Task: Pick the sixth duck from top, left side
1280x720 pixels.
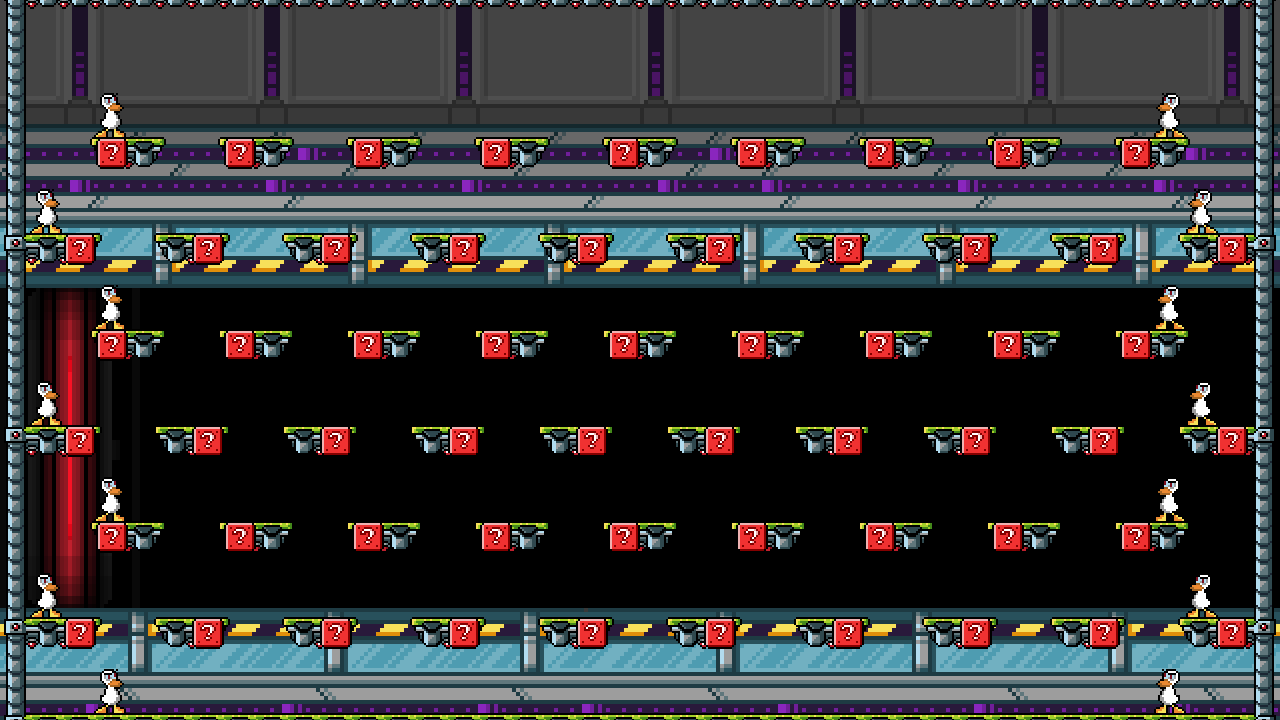Action: (46, 596)
